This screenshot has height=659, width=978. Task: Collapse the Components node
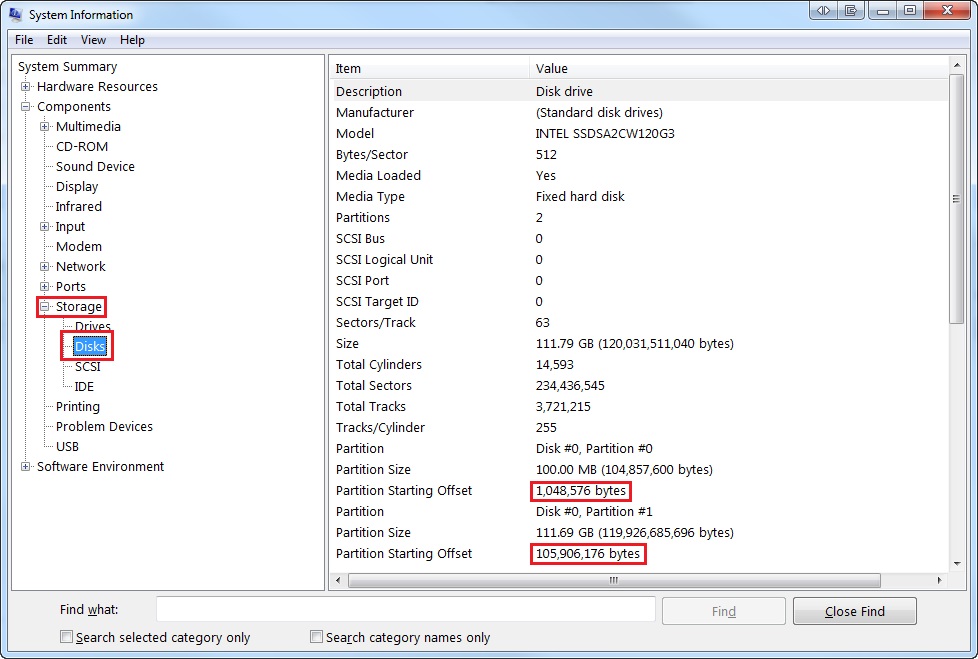(26, 107)
